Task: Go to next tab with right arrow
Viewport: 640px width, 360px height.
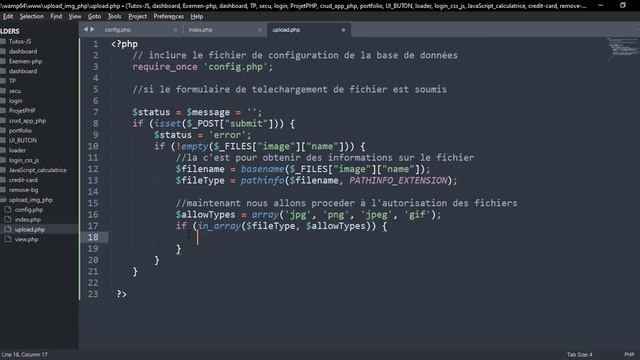Action: 92,29
